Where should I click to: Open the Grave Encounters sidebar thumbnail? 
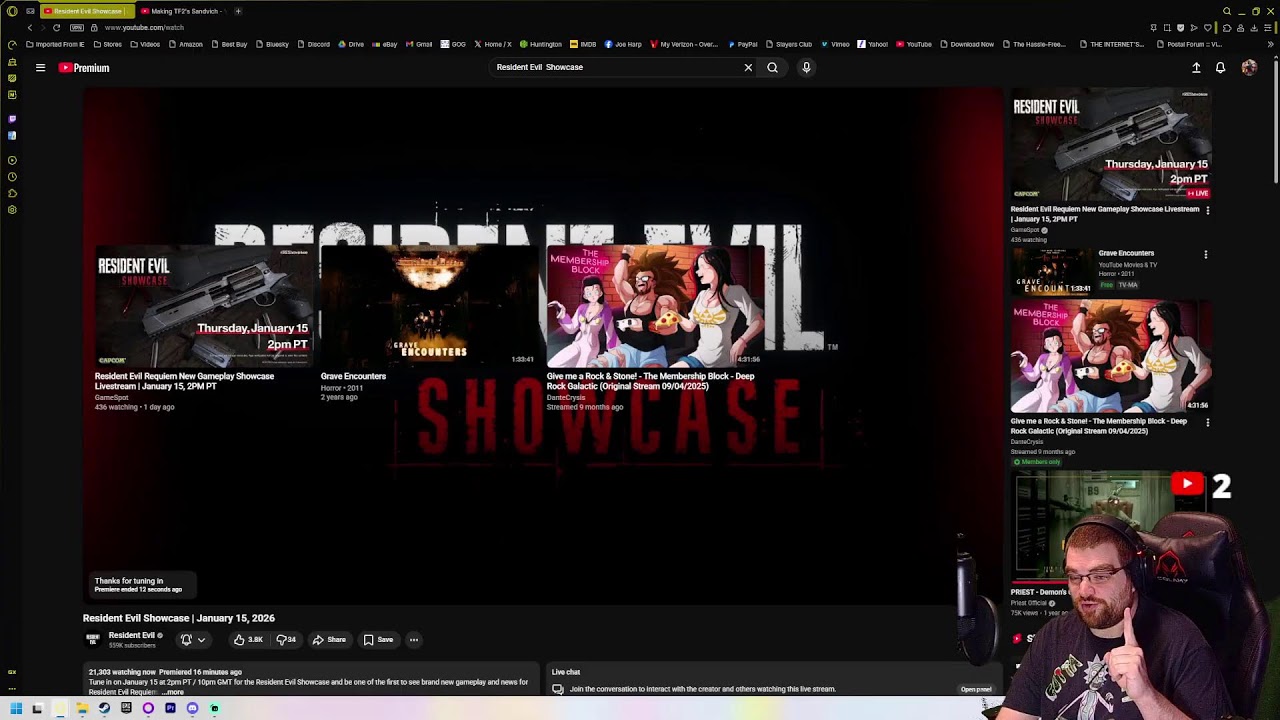click(1052, 270)
